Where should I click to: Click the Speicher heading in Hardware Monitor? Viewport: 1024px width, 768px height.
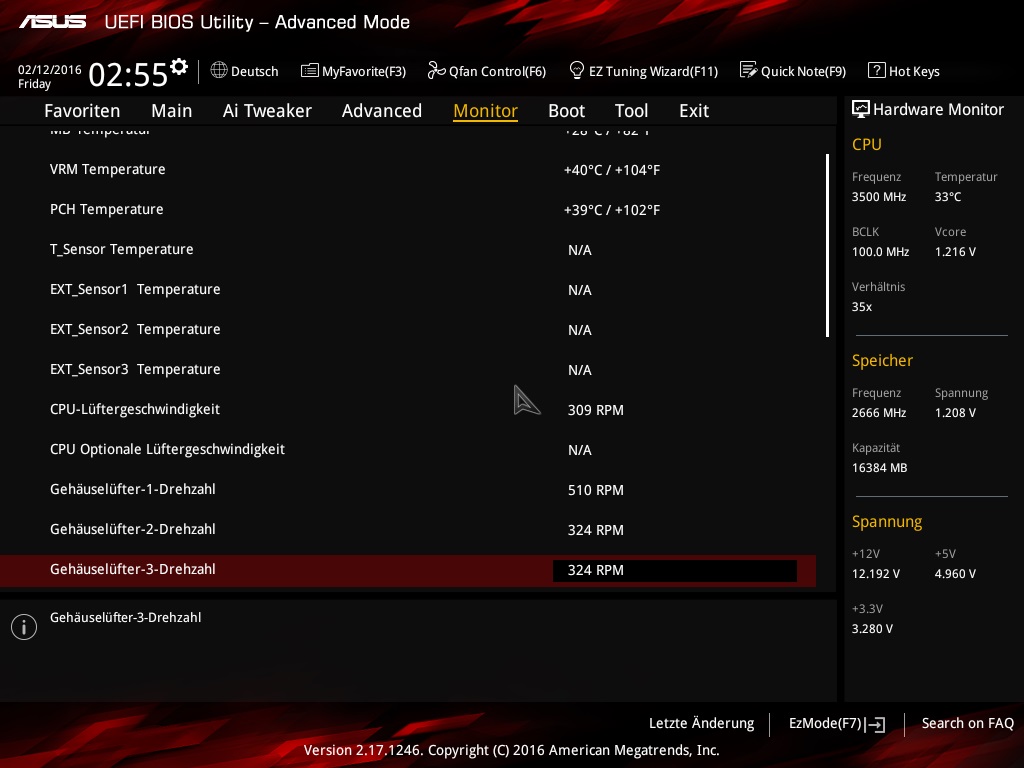pos(882,360)
